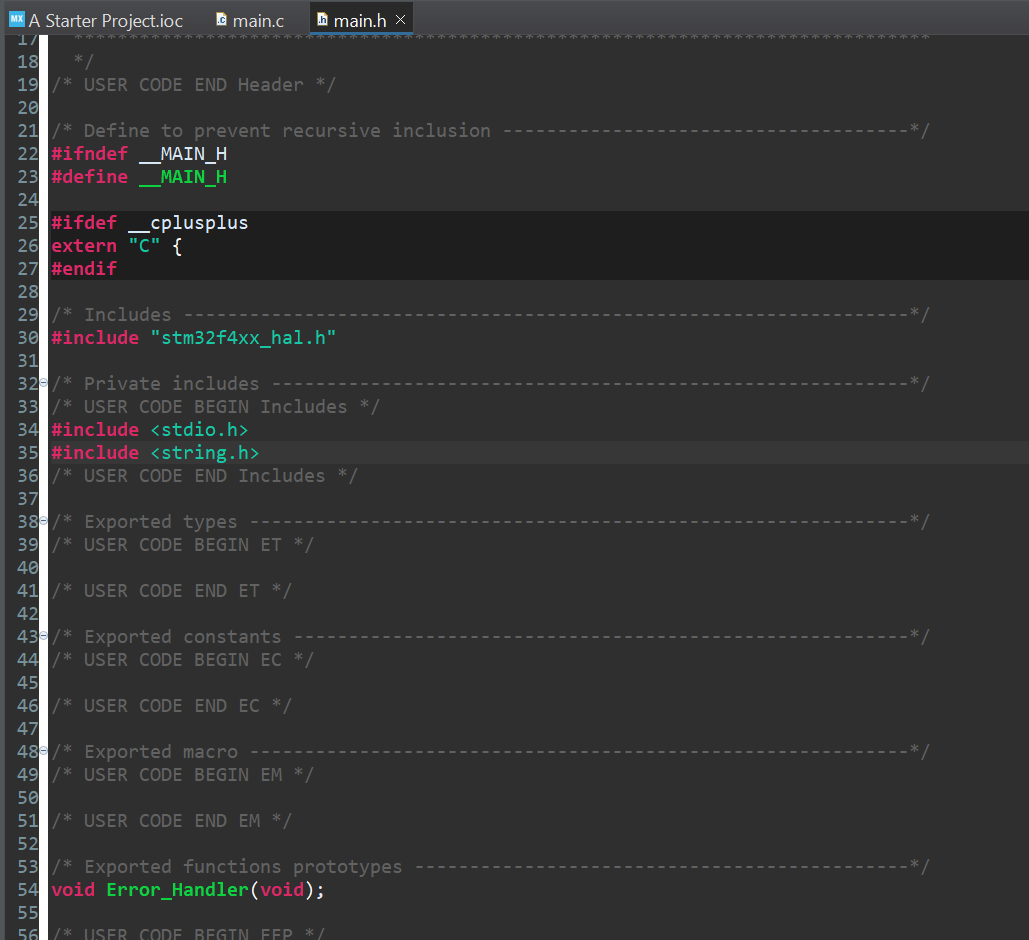Click the MX icon on the .ioc tab
The height and width of the screenshot is (940, 1029).
pos(17,20)
